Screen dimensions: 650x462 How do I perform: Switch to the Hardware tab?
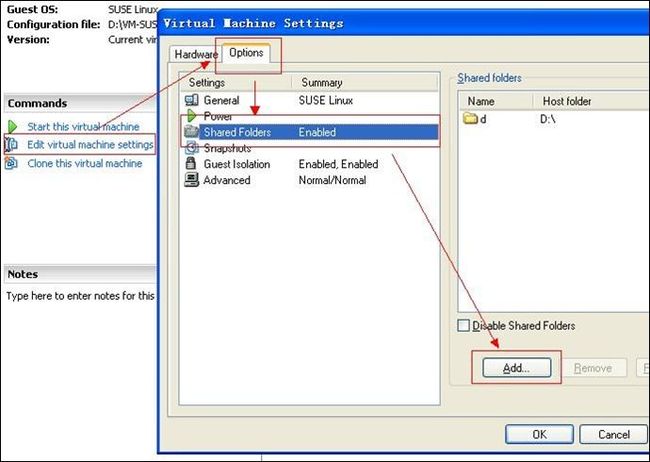tap(195, 54)
